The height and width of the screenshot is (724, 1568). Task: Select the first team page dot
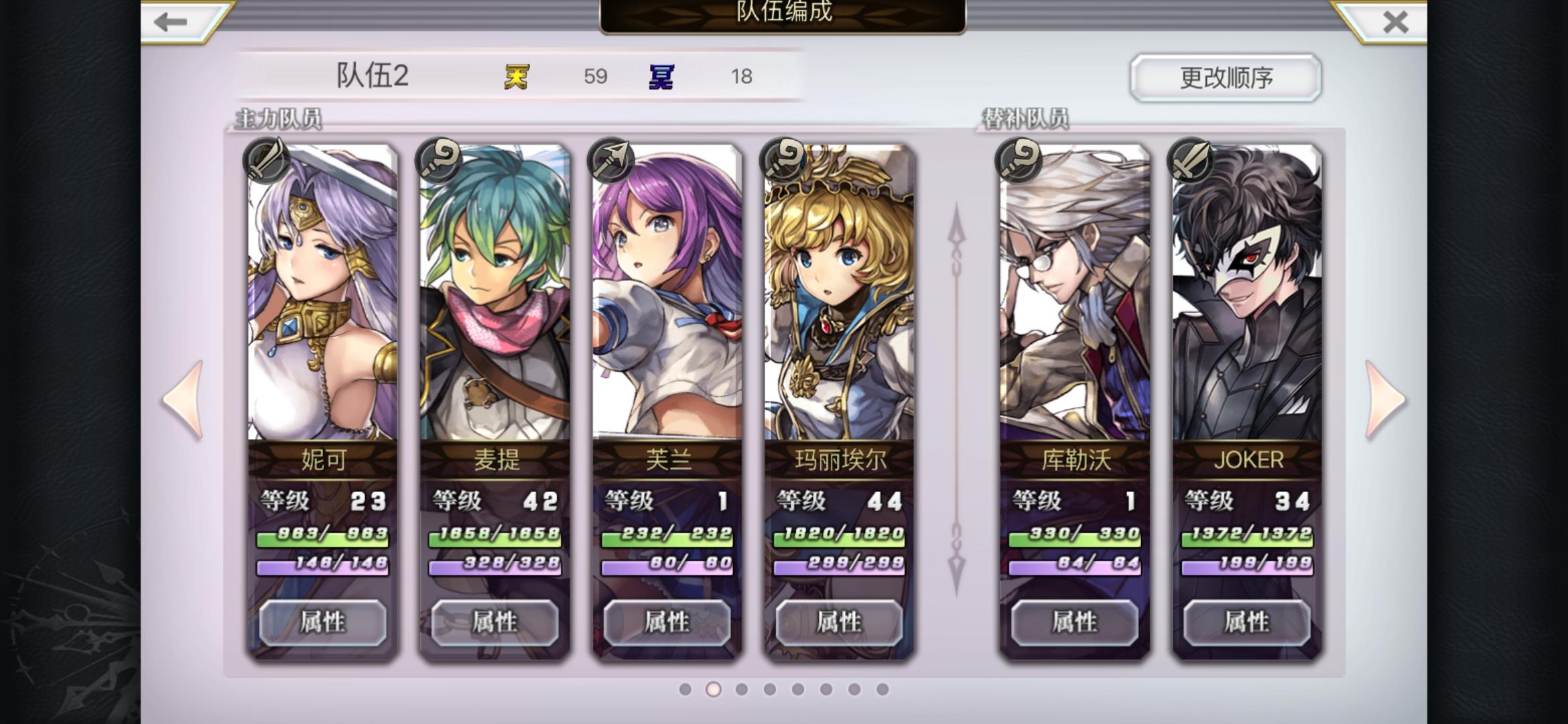tap(685, 689)
